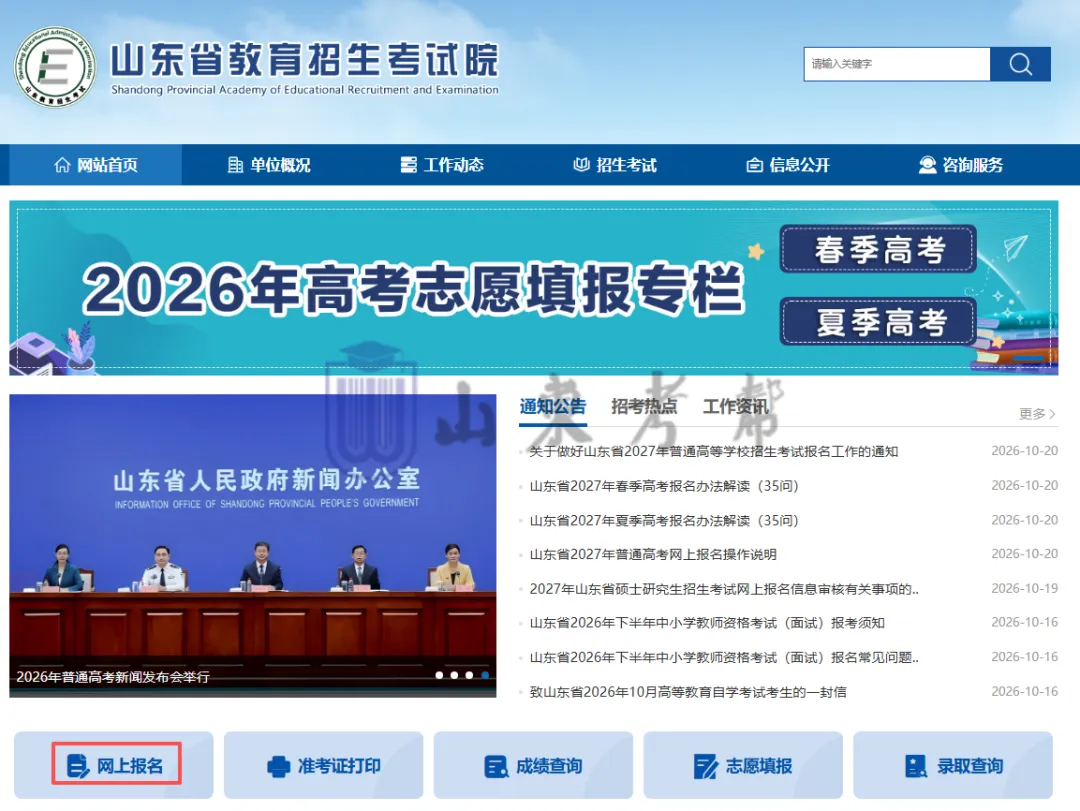Switch to the 通知公告 tab
Screen dimensions: 1080x811
552,407
